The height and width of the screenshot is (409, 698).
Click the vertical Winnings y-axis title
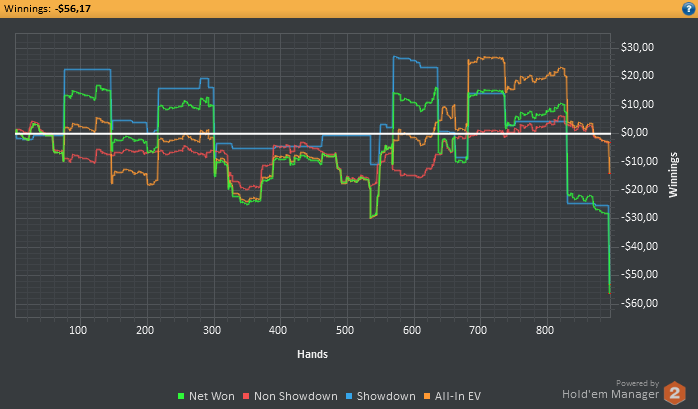click(x=673, y=175)
